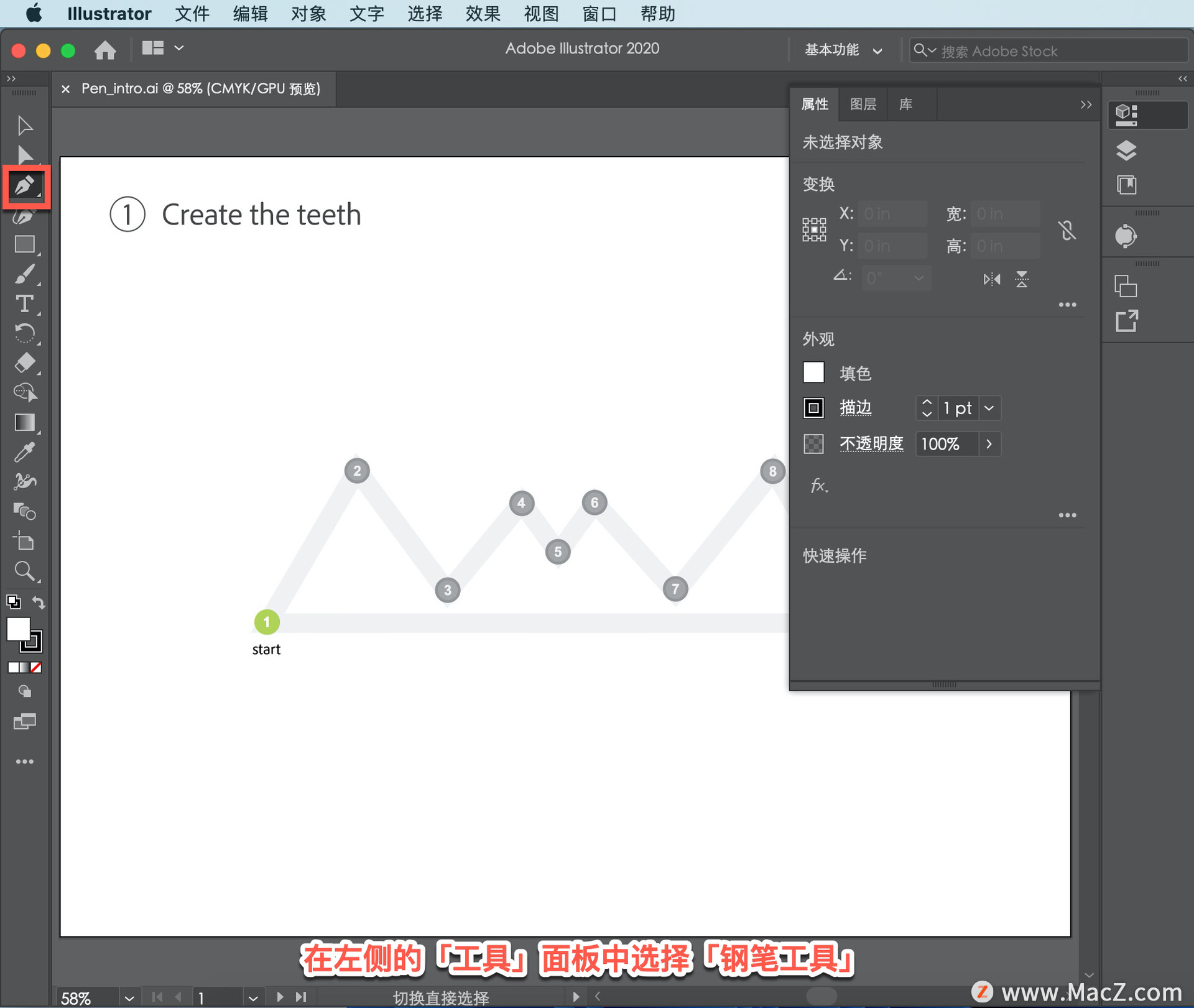Set the toolbar fill to none
The width and height of the screenshot is (1194, 1008).
coord(37,667)
